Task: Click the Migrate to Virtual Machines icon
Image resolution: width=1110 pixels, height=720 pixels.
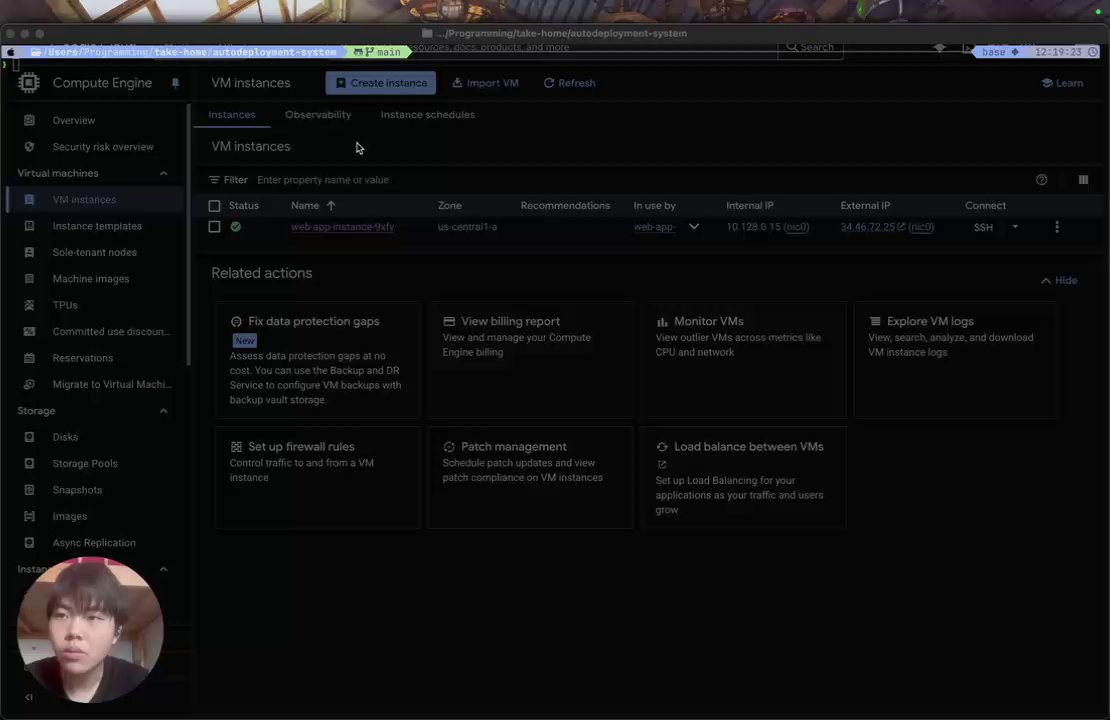Action: pos(29,384)
